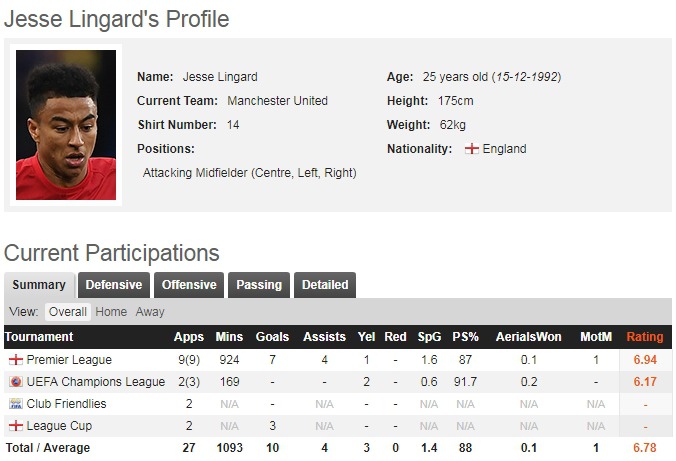Click the England flag icon beside Nationality

tap(471, 149)
